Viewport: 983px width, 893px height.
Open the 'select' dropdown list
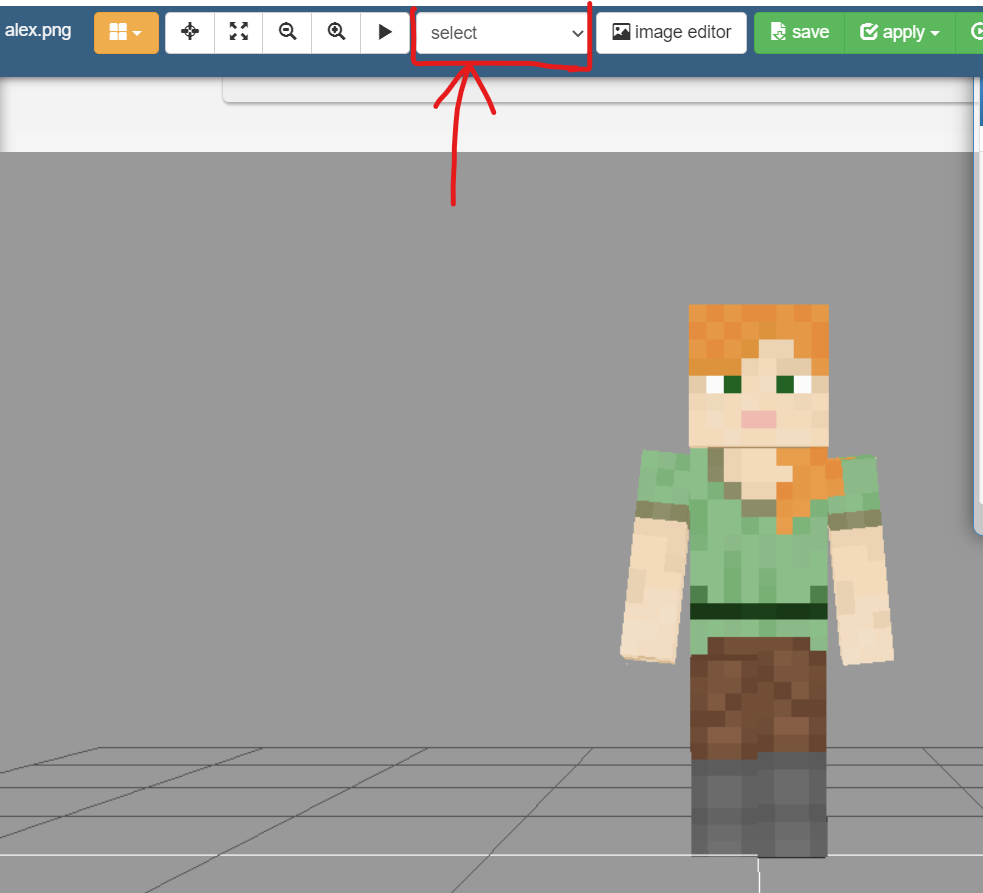[x=502, y=33]
